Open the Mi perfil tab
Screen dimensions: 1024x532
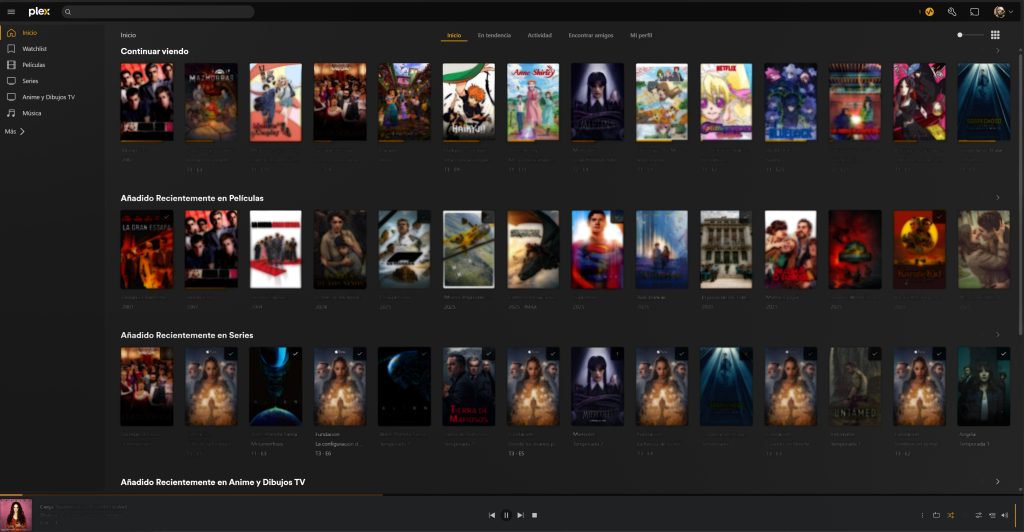641,35
